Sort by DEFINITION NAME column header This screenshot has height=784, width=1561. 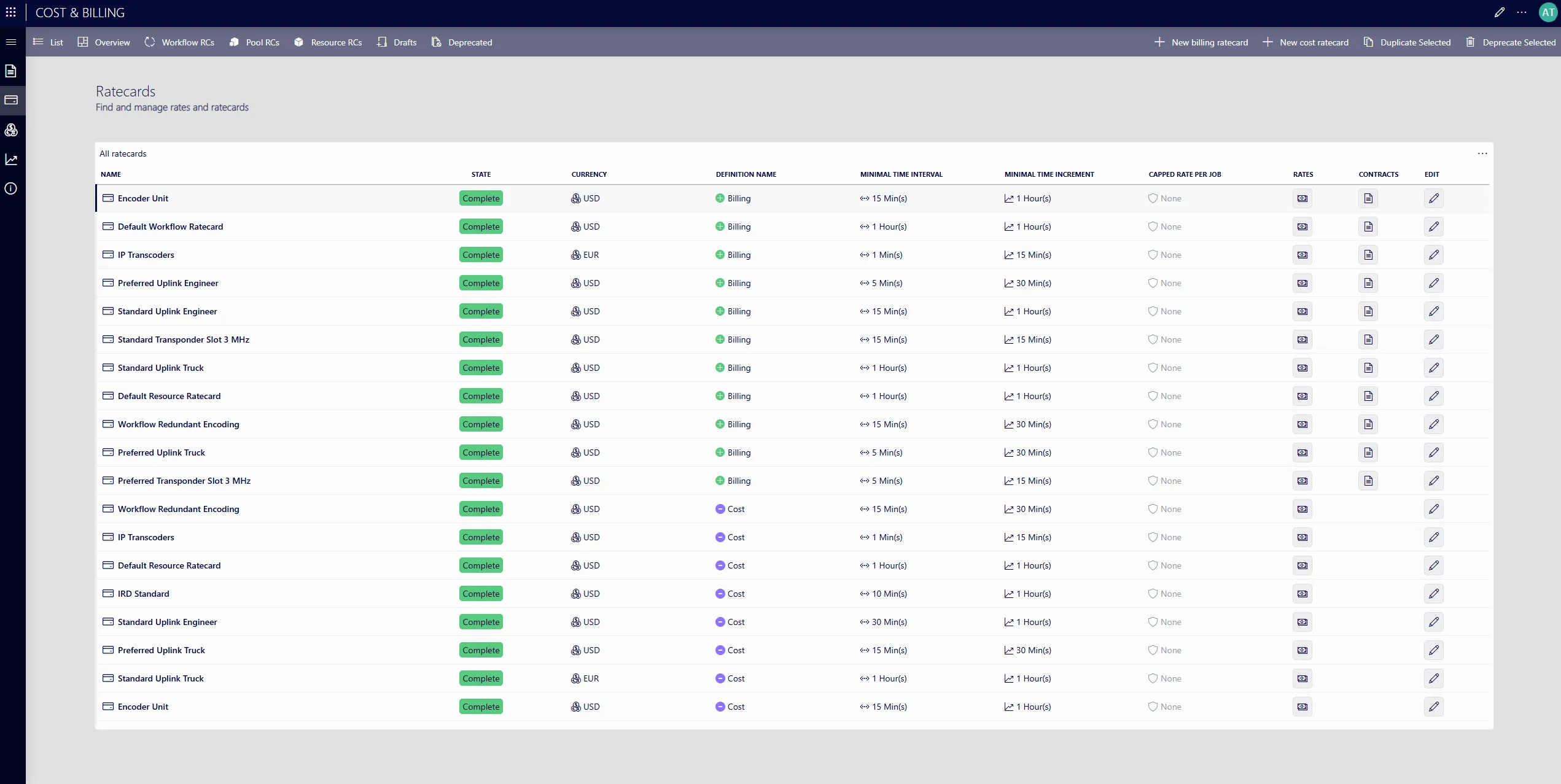pos(746,174)
